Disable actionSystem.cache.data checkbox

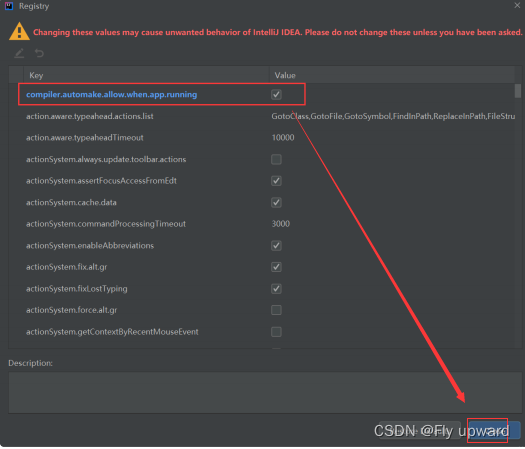(276, 203)
